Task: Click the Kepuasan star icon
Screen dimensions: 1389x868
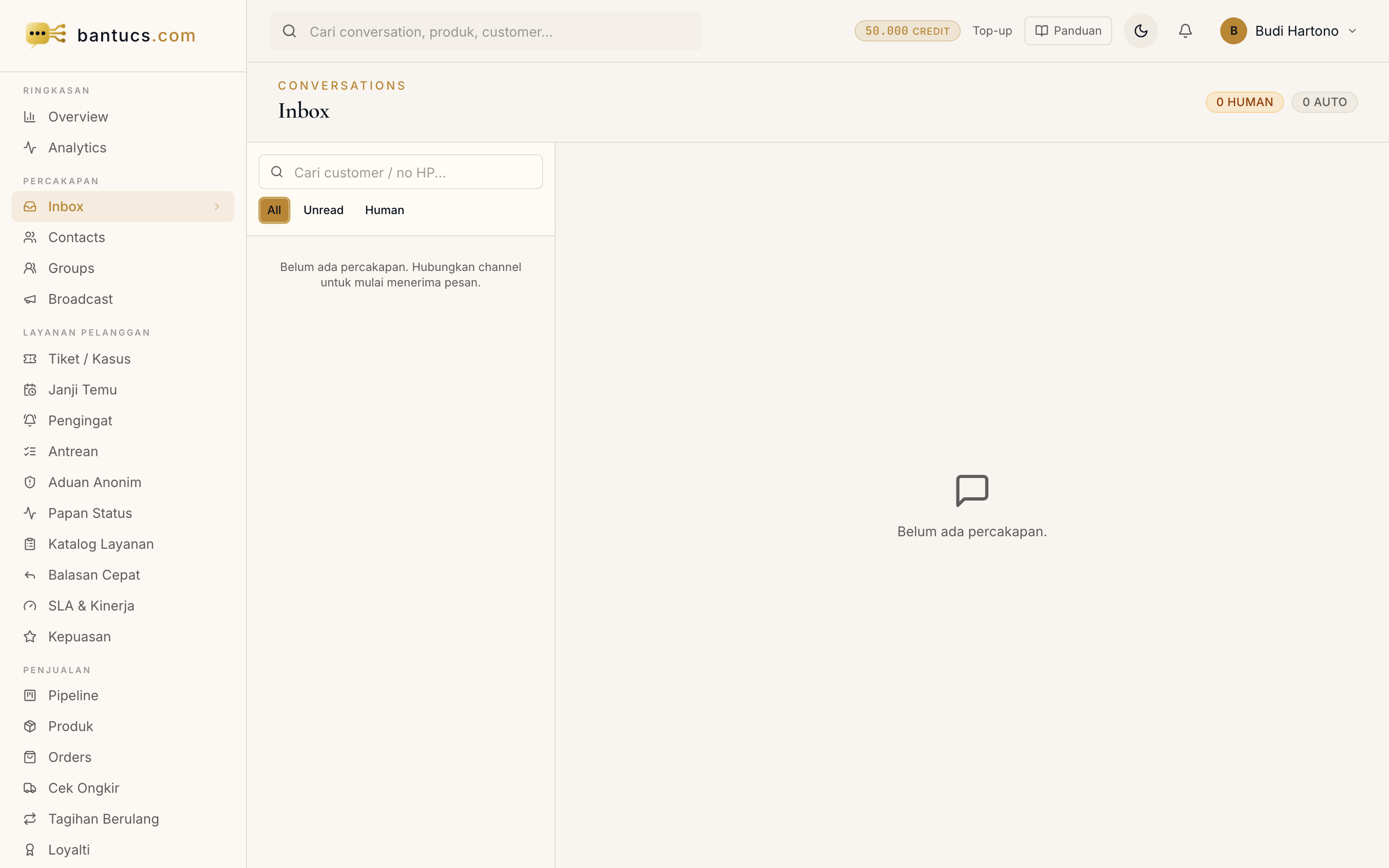Action: pos(30,637)
